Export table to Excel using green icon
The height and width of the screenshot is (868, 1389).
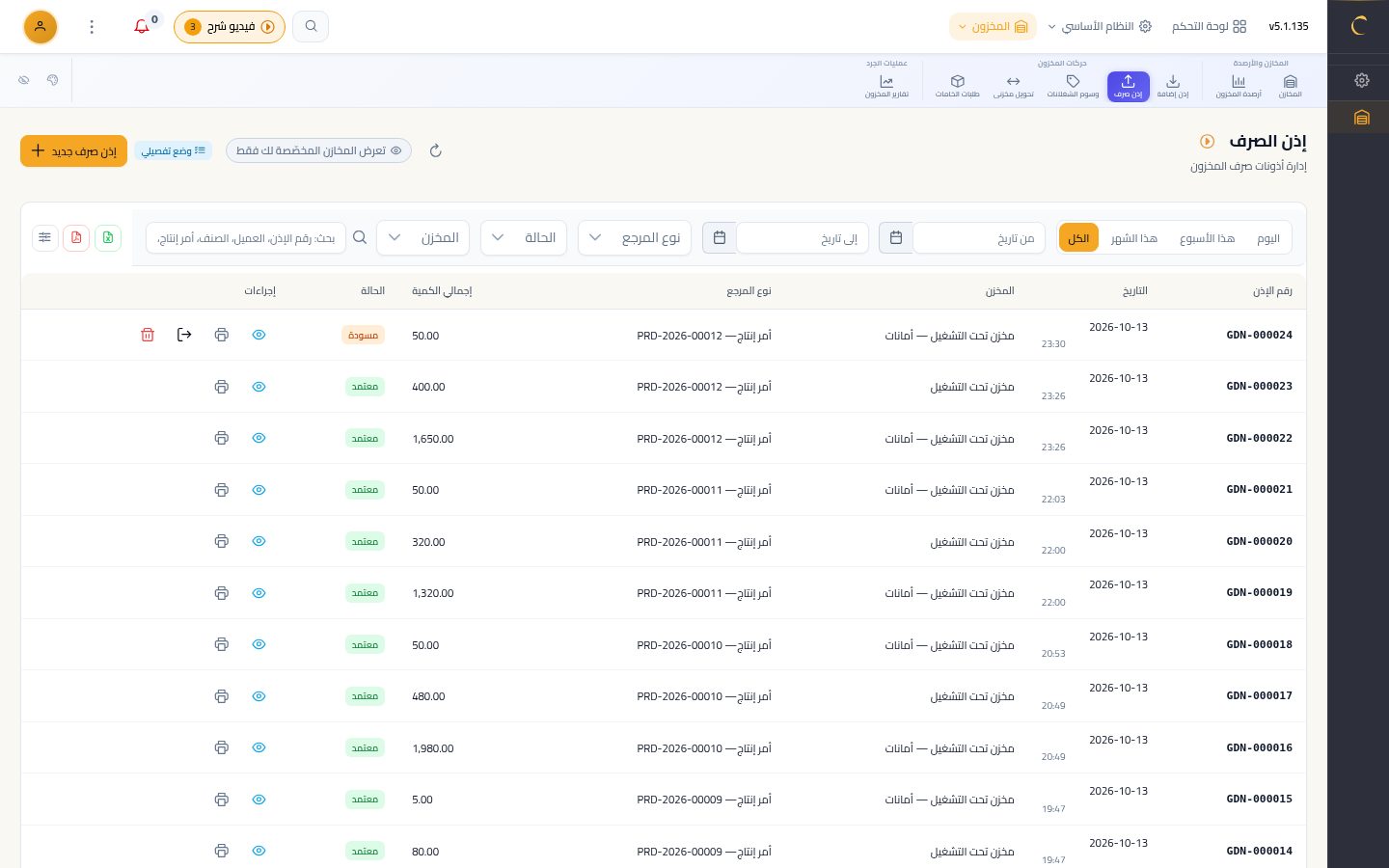click(108, 237)
